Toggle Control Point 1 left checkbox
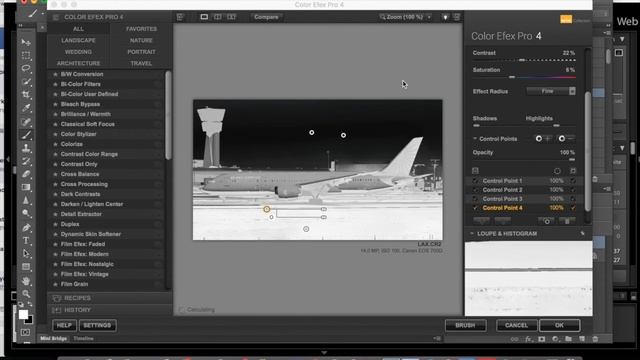The width and height of the screenshot is (640, 360). [x=475, y=180]
